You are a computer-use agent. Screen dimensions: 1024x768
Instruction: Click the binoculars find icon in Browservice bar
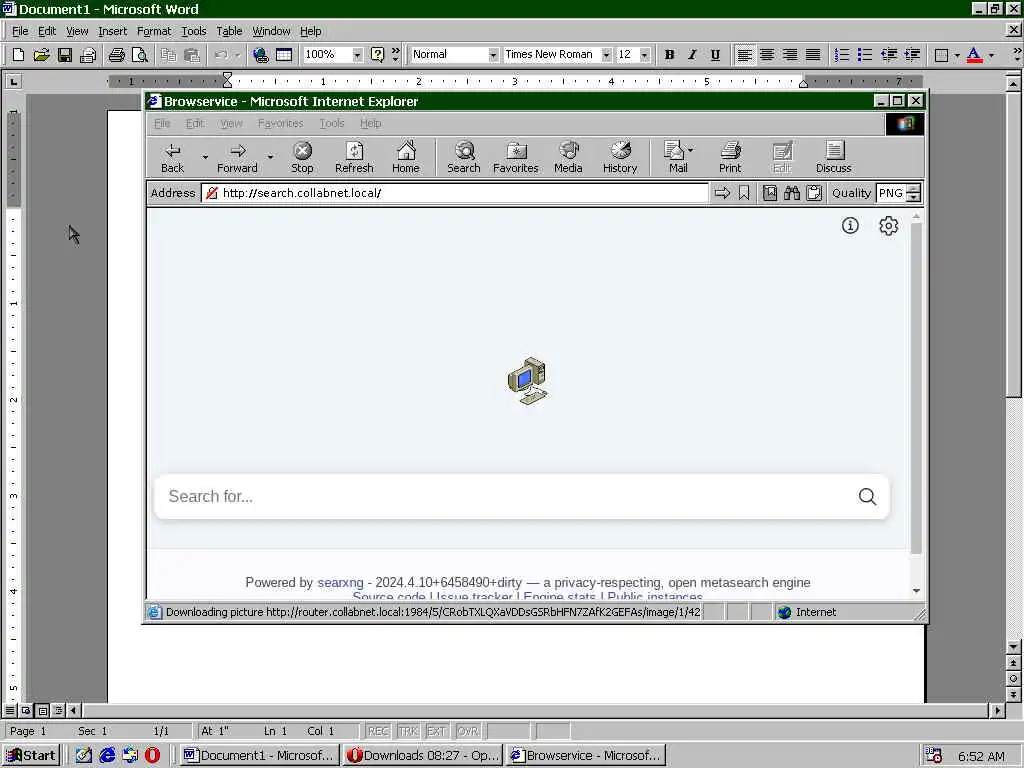(x=792, y=193)
